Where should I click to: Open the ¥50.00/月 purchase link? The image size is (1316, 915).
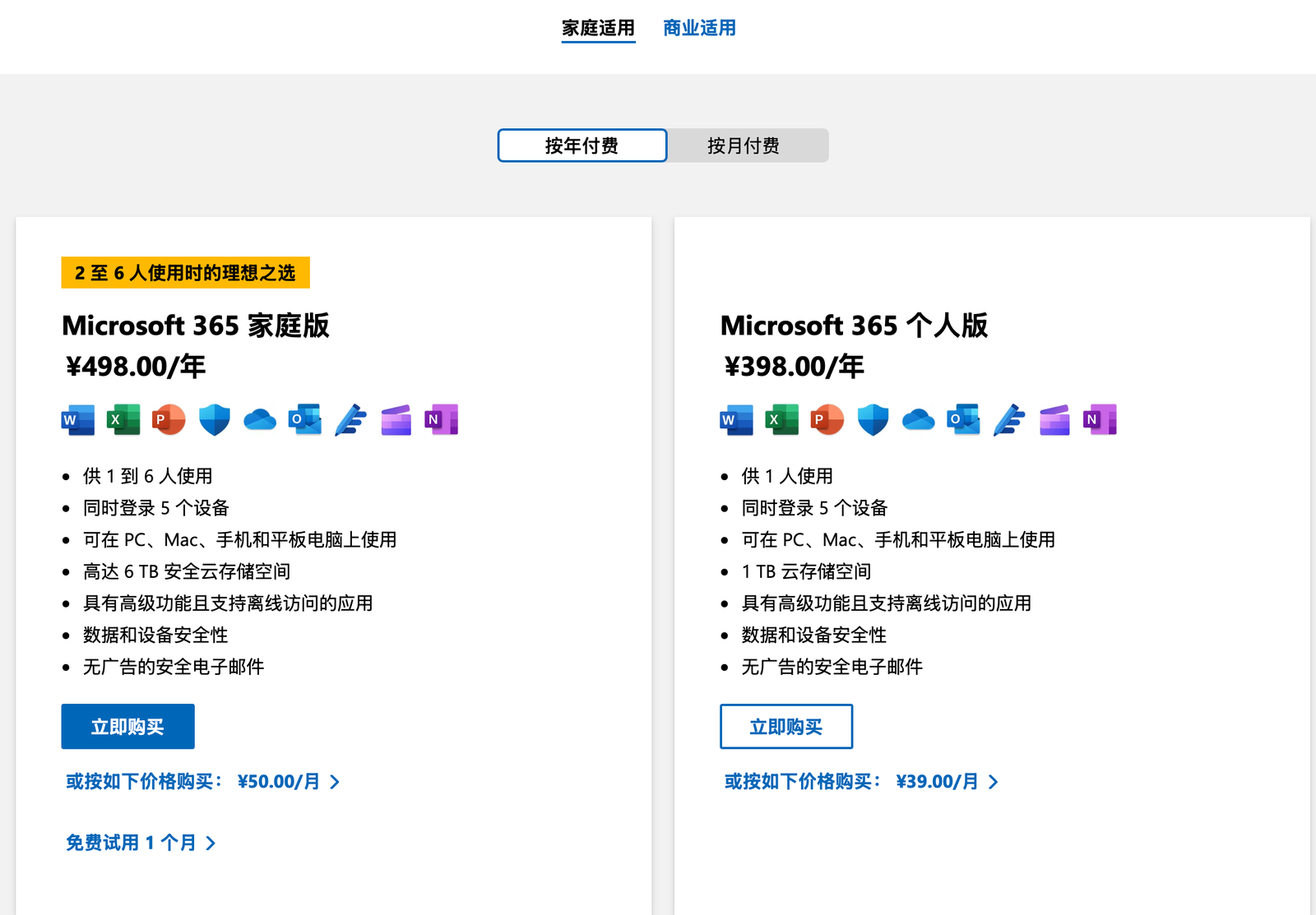tap(202, 782)
